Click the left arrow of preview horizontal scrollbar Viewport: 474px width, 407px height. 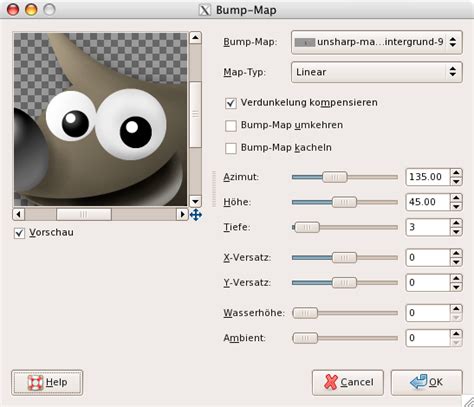[18, 214]
